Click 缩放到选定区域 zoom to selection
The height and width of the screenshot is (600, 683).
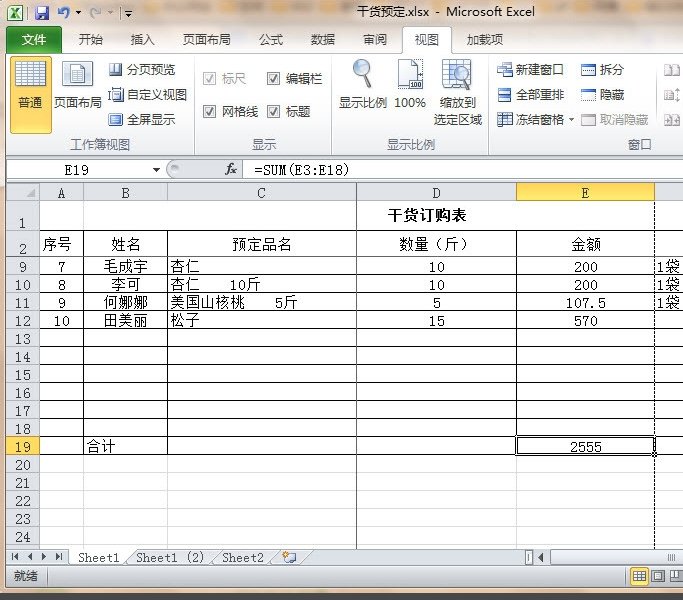[x=457, y=92]
